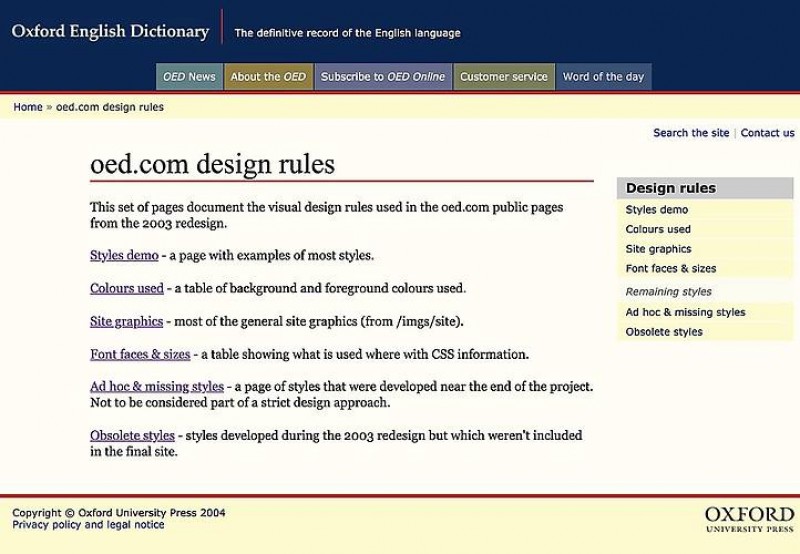Viewport: 800px width, 554px height.
Task: Go to Home in breadcrumb
Action: click(28, 107)
